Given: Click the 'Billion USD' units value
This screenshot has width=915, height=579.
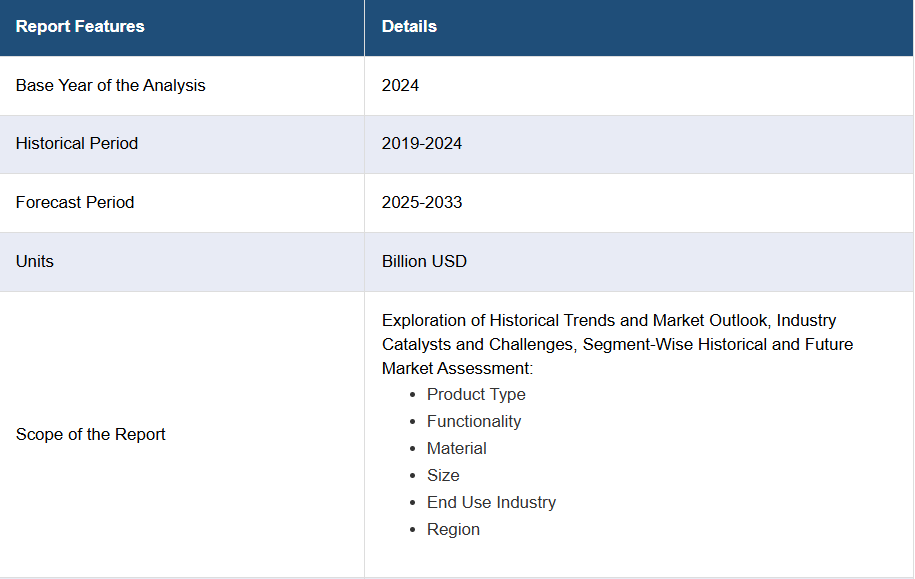Looking at the screenshot, I should 424,262.
